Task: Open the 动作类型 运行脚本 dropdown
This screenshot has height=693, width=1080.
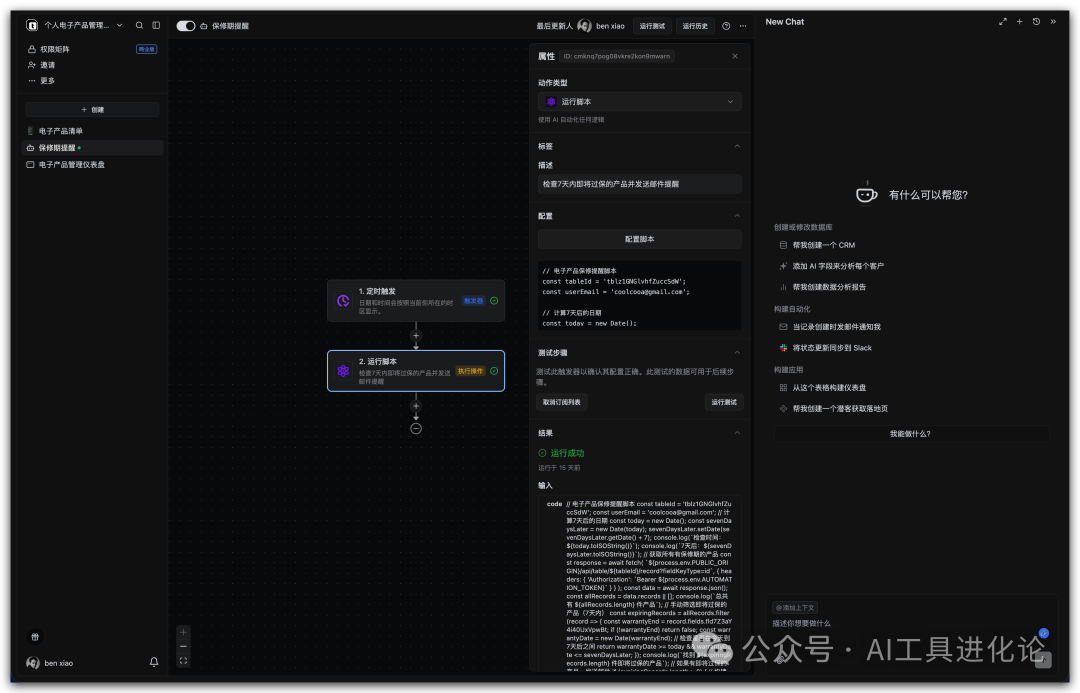Action: point(639,101)
